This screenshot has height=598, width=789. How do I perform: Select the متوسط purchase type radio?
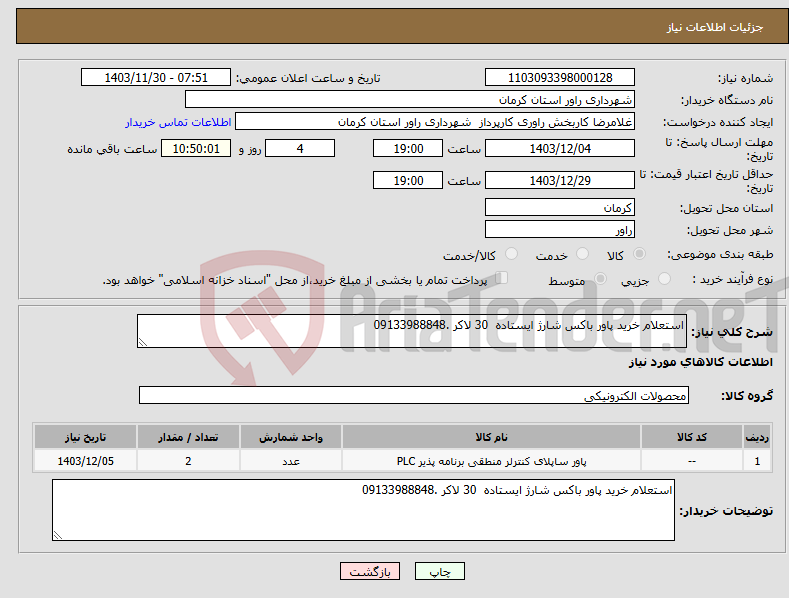coord(600,279)
